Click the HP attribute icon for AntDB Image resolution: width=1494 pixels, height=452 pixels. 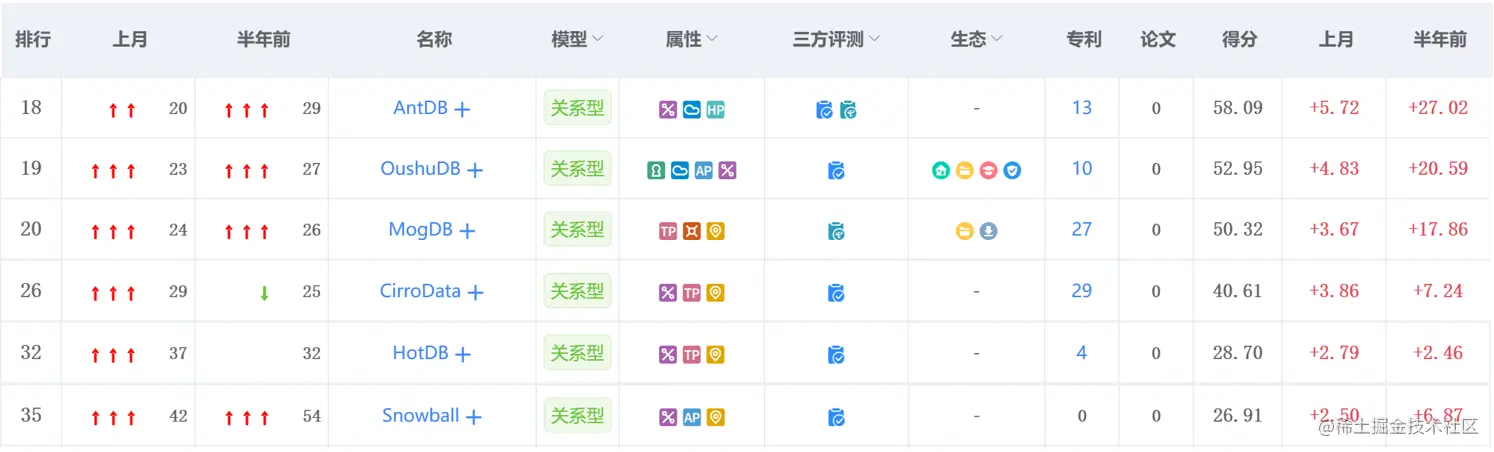(715, 110)
